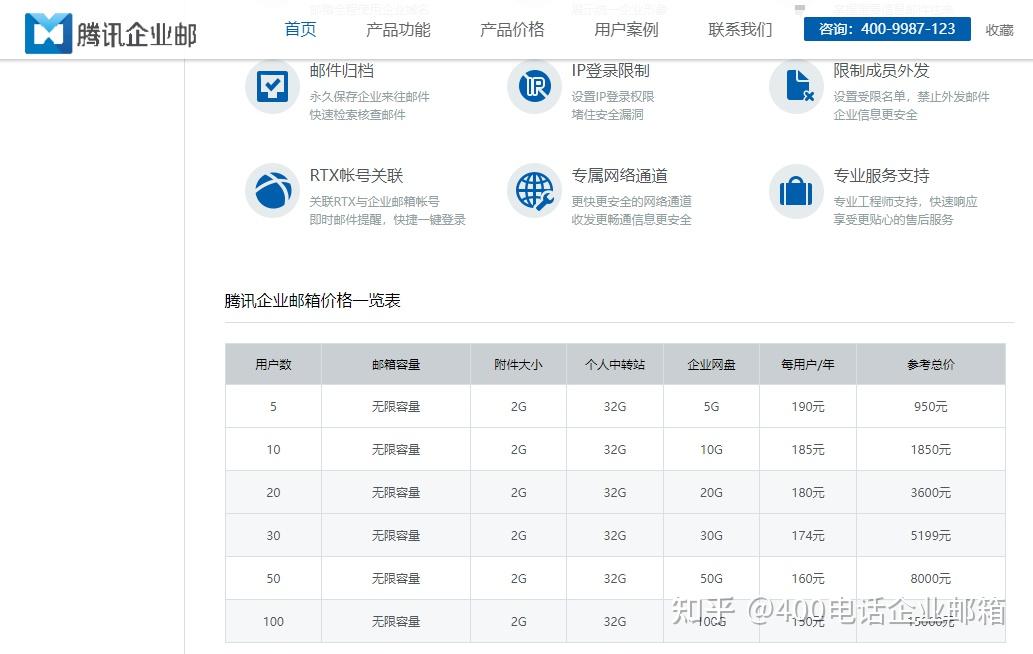Click the 更快更安全的网络通道 description
The width and height of the screenshot is (1033, 654).
click(631, 201)
